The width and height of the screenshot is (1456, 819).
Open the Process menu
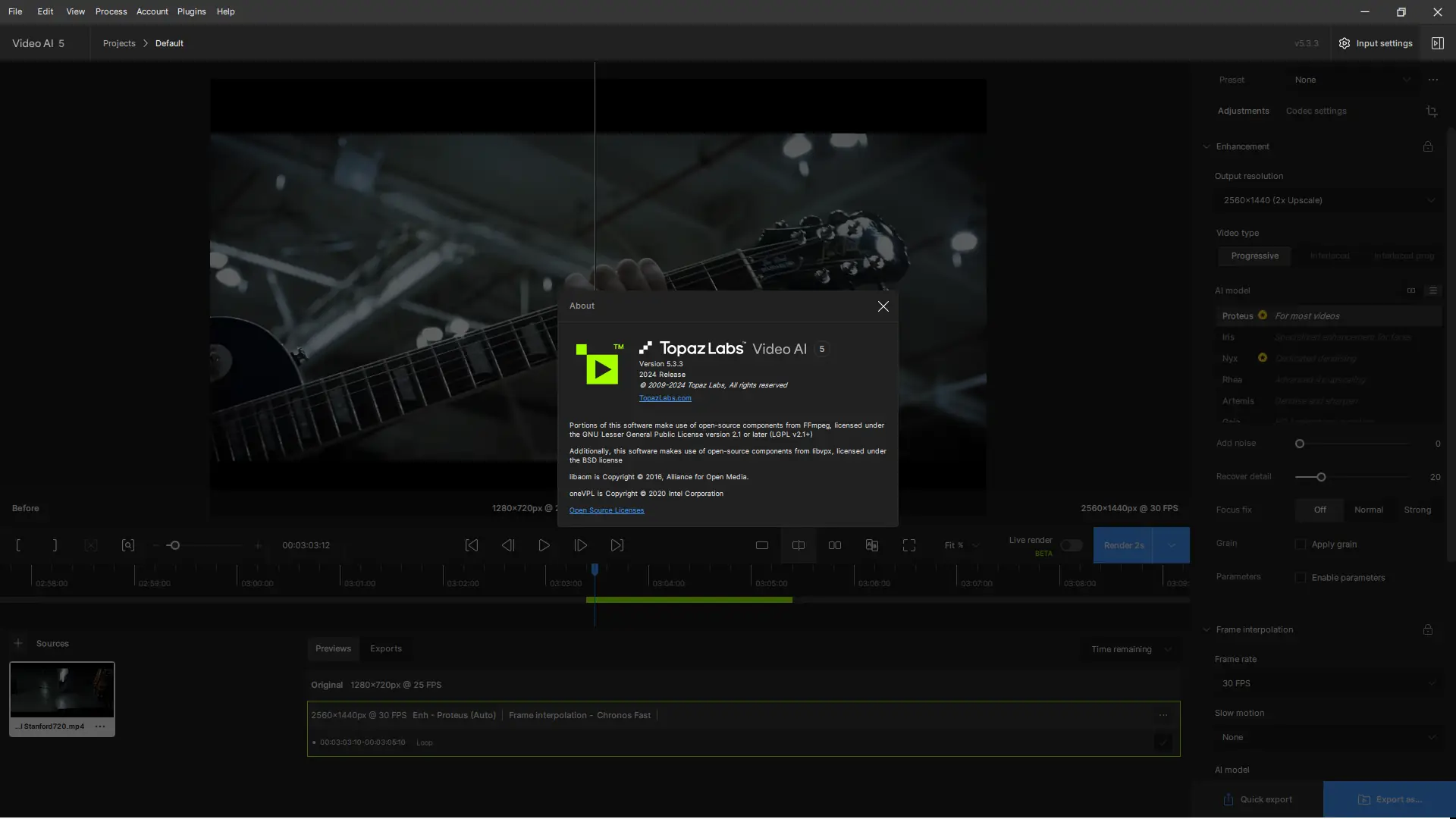point(111,11)
